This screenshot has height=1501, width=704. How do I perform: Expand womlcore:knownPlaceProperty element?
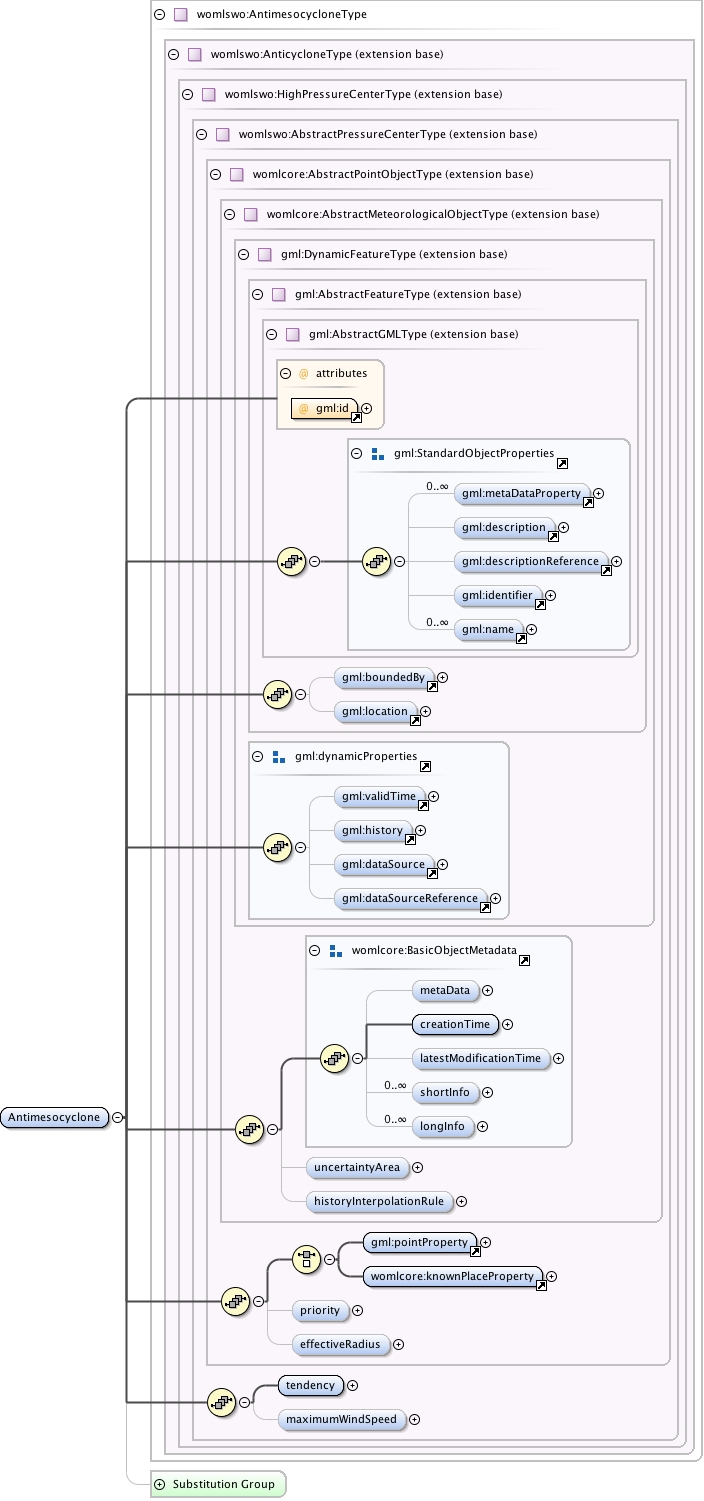551,1276
